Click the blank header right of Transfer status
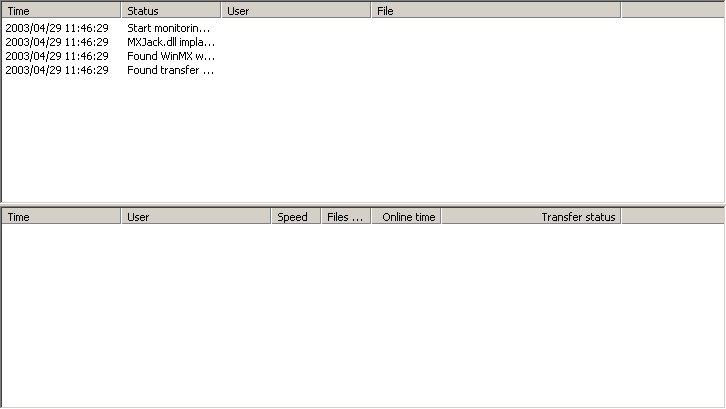Viewport: 726px width, 409px height. 672,216
